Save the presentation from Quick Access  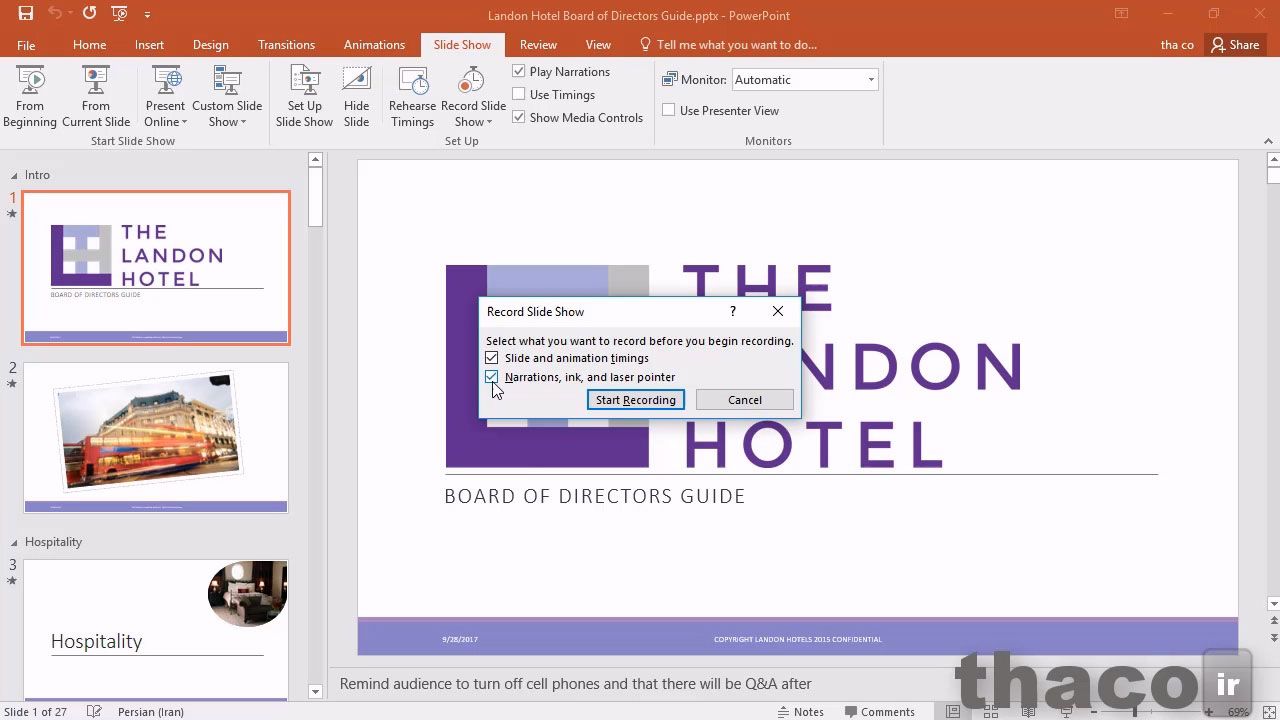pyautogui.click(x=26, y=14)
